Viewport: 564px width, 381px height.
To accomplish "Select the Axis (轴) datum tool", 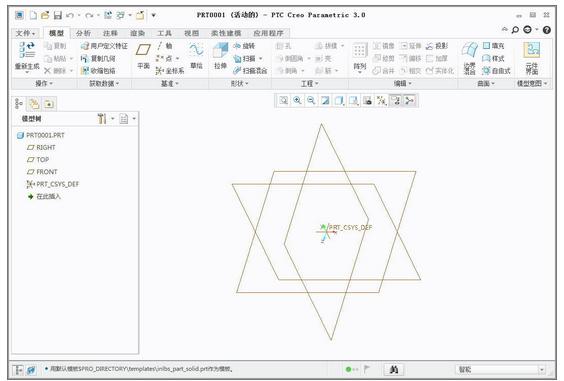I will coord(165,46).
